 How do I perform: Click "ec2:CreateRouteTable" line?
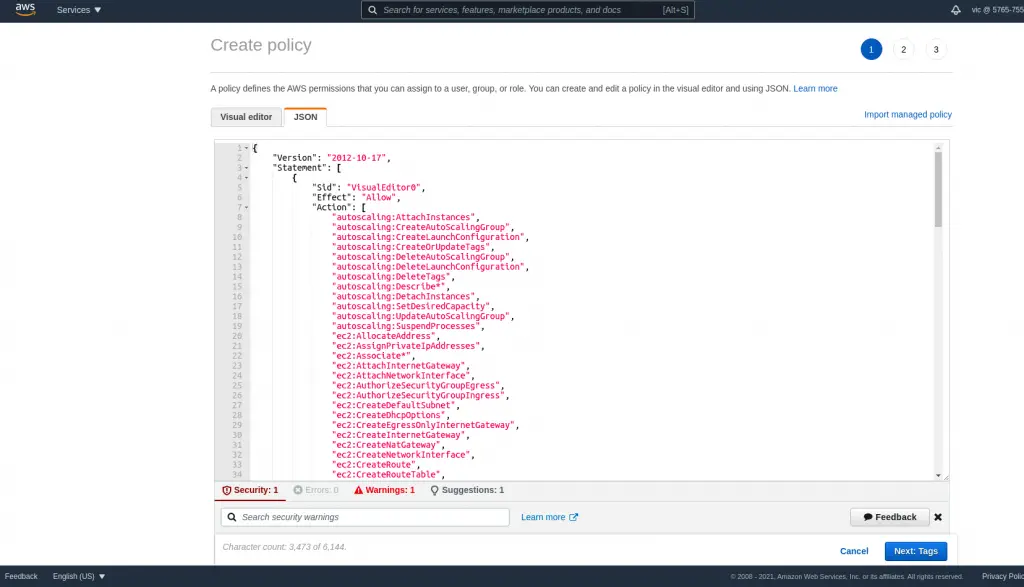(x=387, y=475)
